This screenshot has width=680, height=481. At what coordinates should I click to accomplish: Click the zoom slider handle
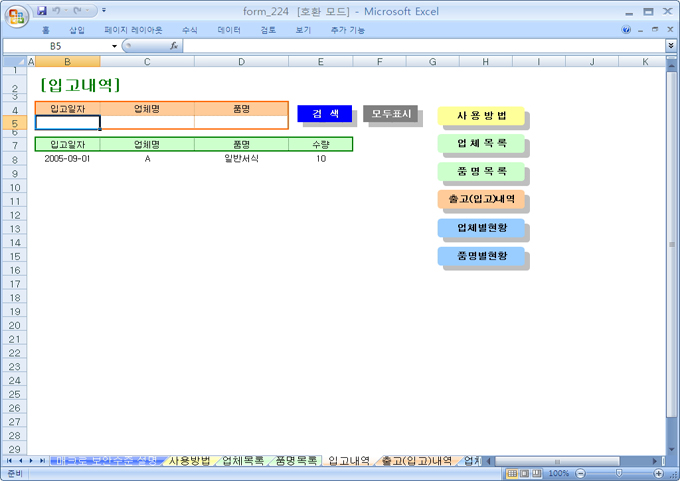coord(618,473)
